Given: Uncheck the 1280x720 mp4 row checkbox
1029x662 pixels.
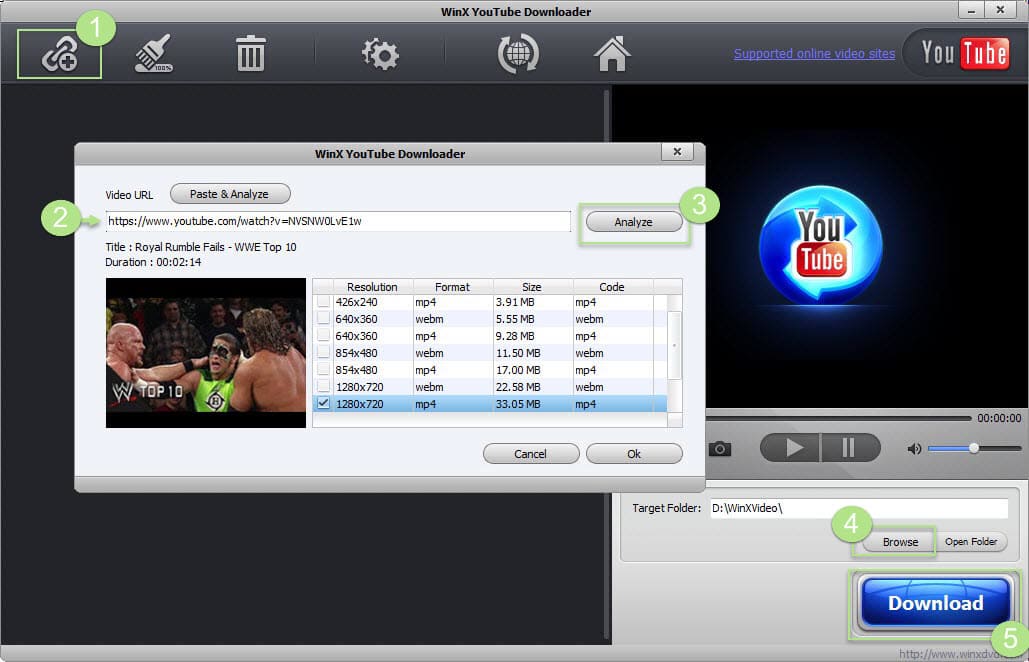Looking at the screenshot, I should pos(324,403).
